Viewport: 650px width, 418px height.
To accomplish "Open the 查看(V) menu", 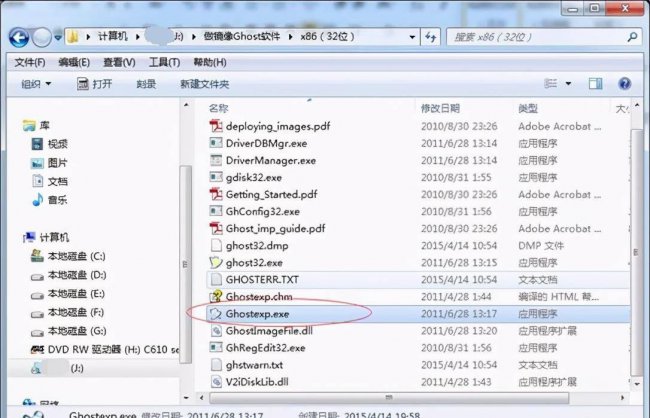I will (119, 63).
